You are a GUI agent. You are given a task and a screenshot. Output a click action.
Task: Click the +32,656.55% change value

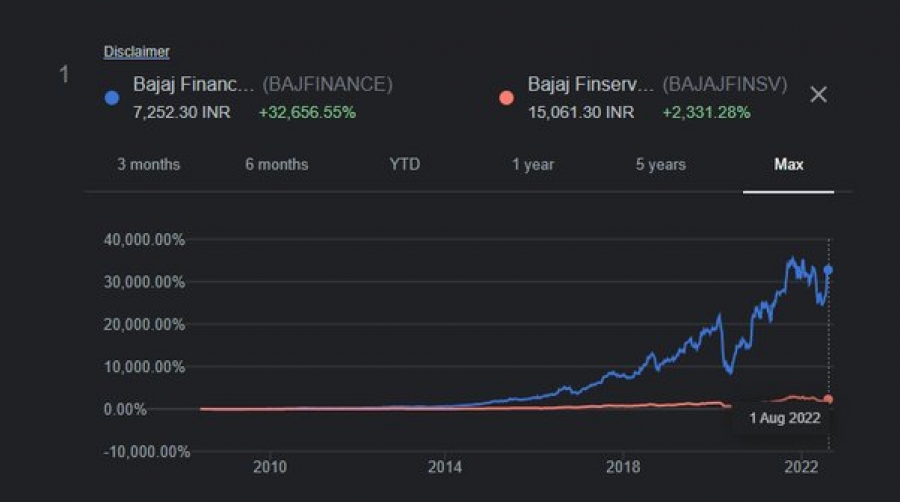point(307,112)
